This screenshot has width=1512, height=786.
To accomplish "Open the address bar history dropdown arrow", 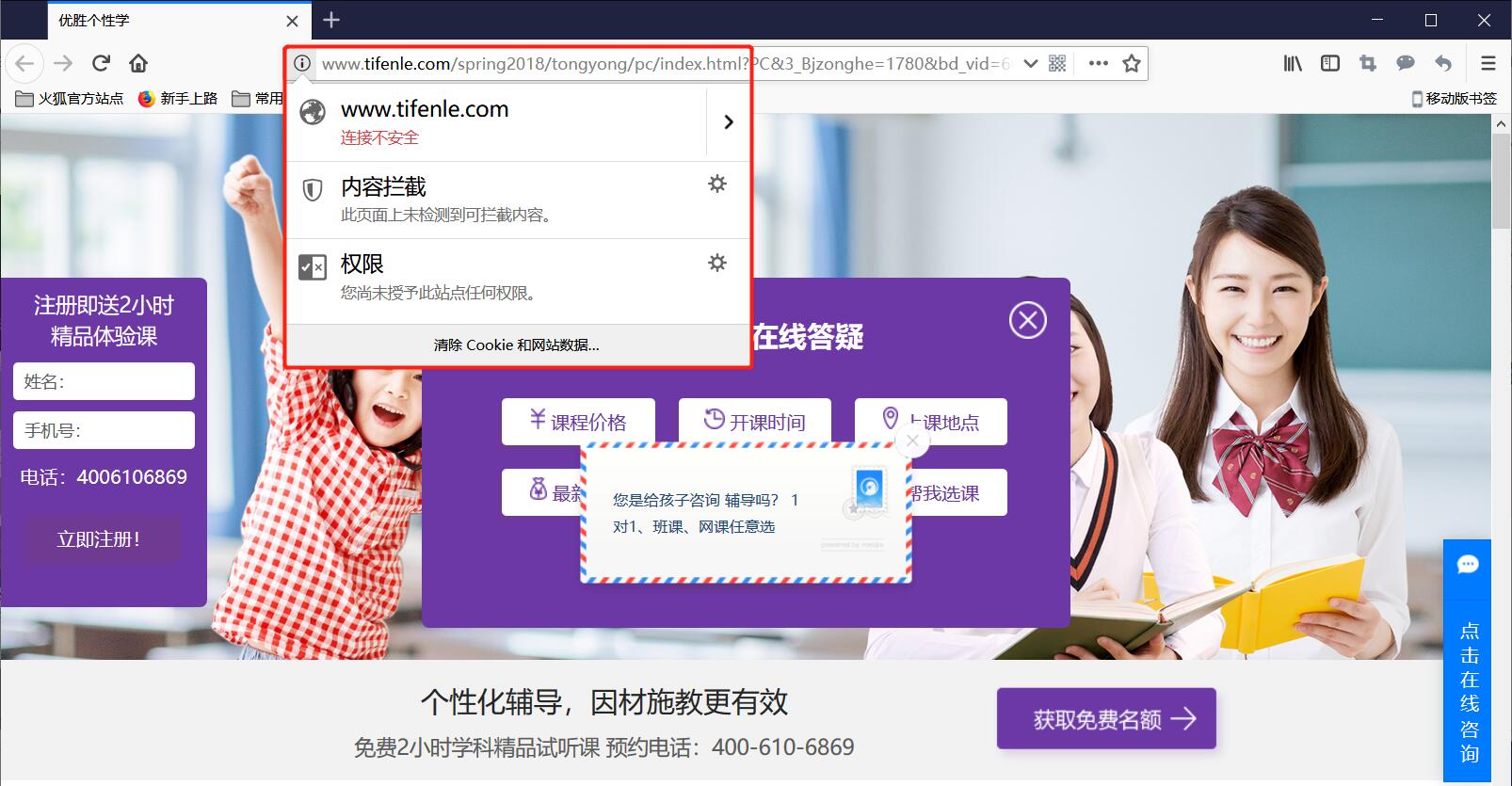I will coord(1031,63).
